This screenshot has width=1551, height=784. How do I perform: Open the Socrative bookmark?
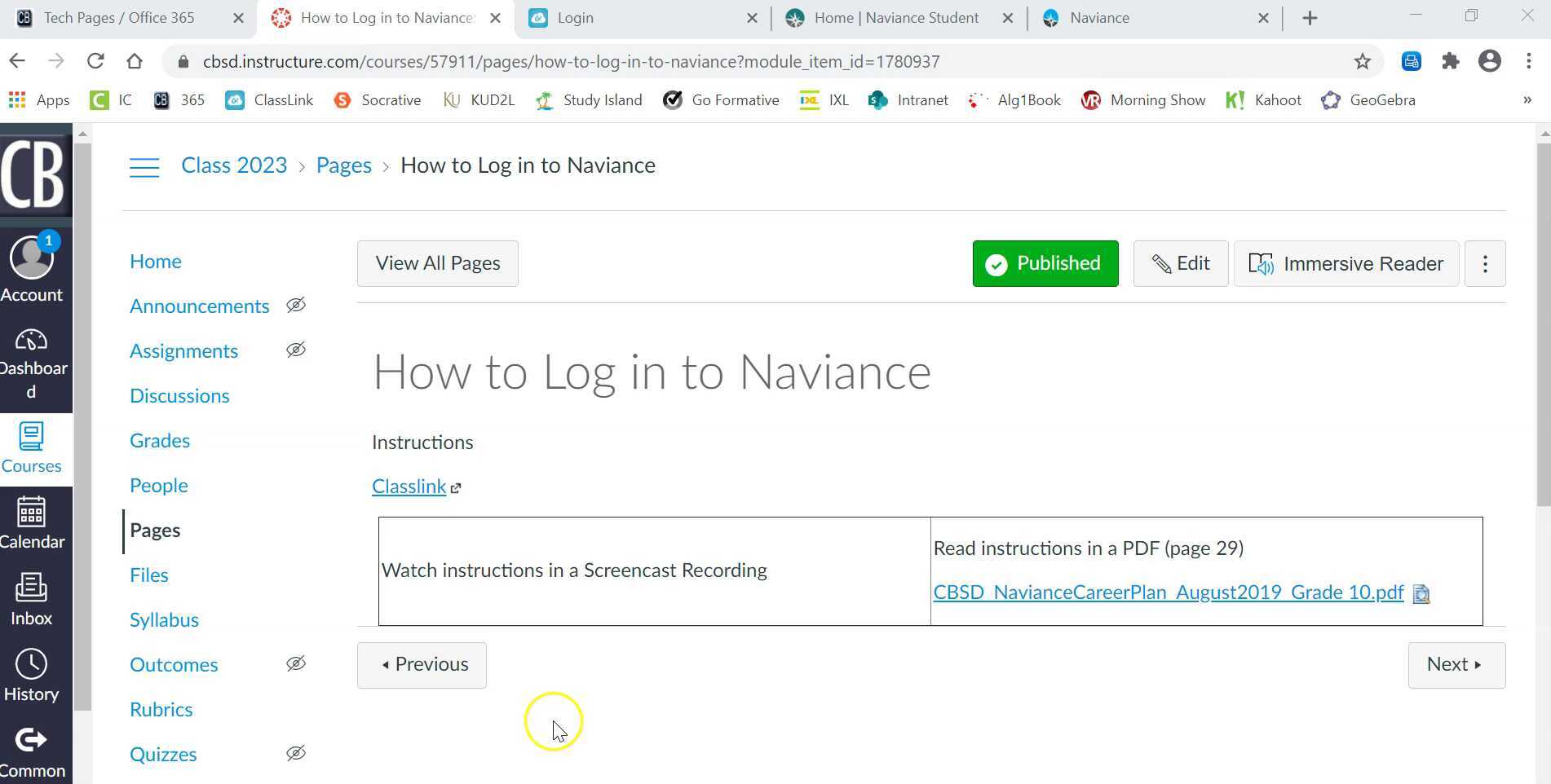tap(376, 99)
